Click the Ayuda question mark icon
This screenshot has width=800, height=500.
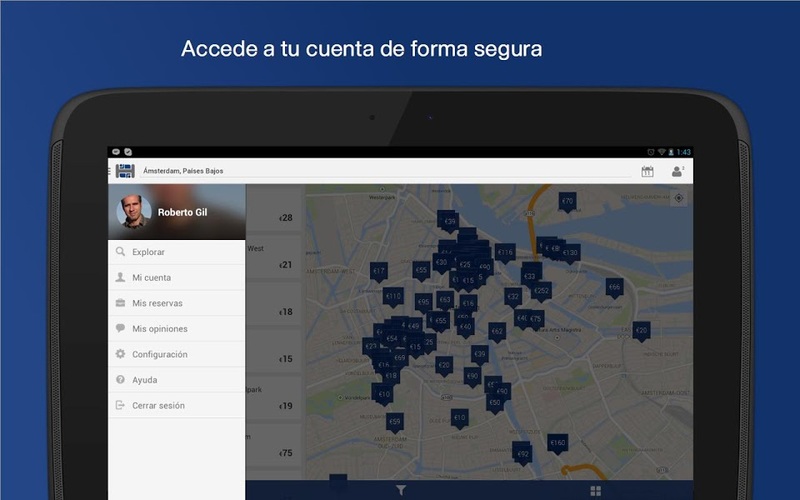[120, 380]
